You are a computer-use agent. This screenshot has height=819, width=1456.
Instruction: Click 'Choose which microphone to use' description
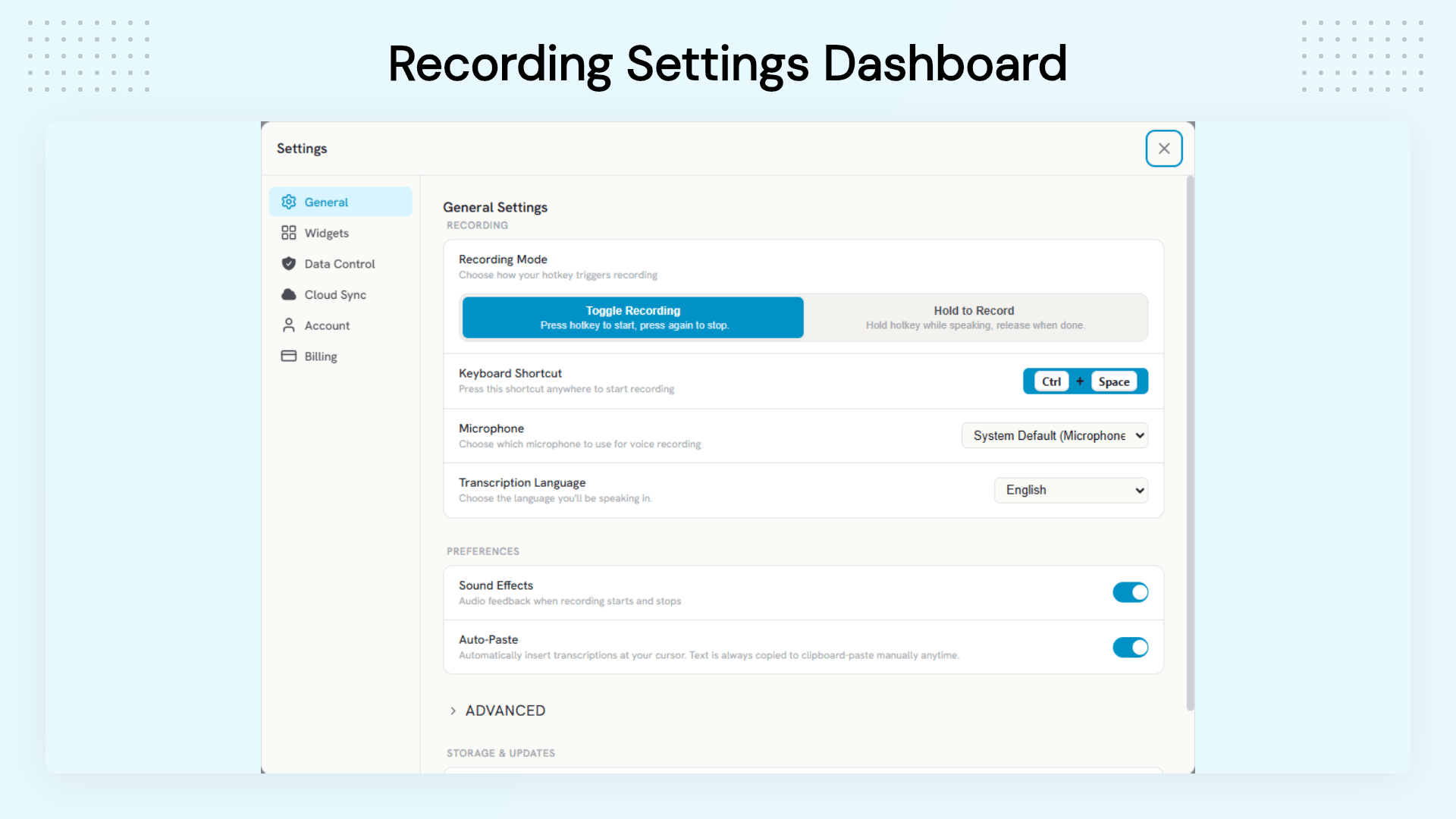point(579,444)
